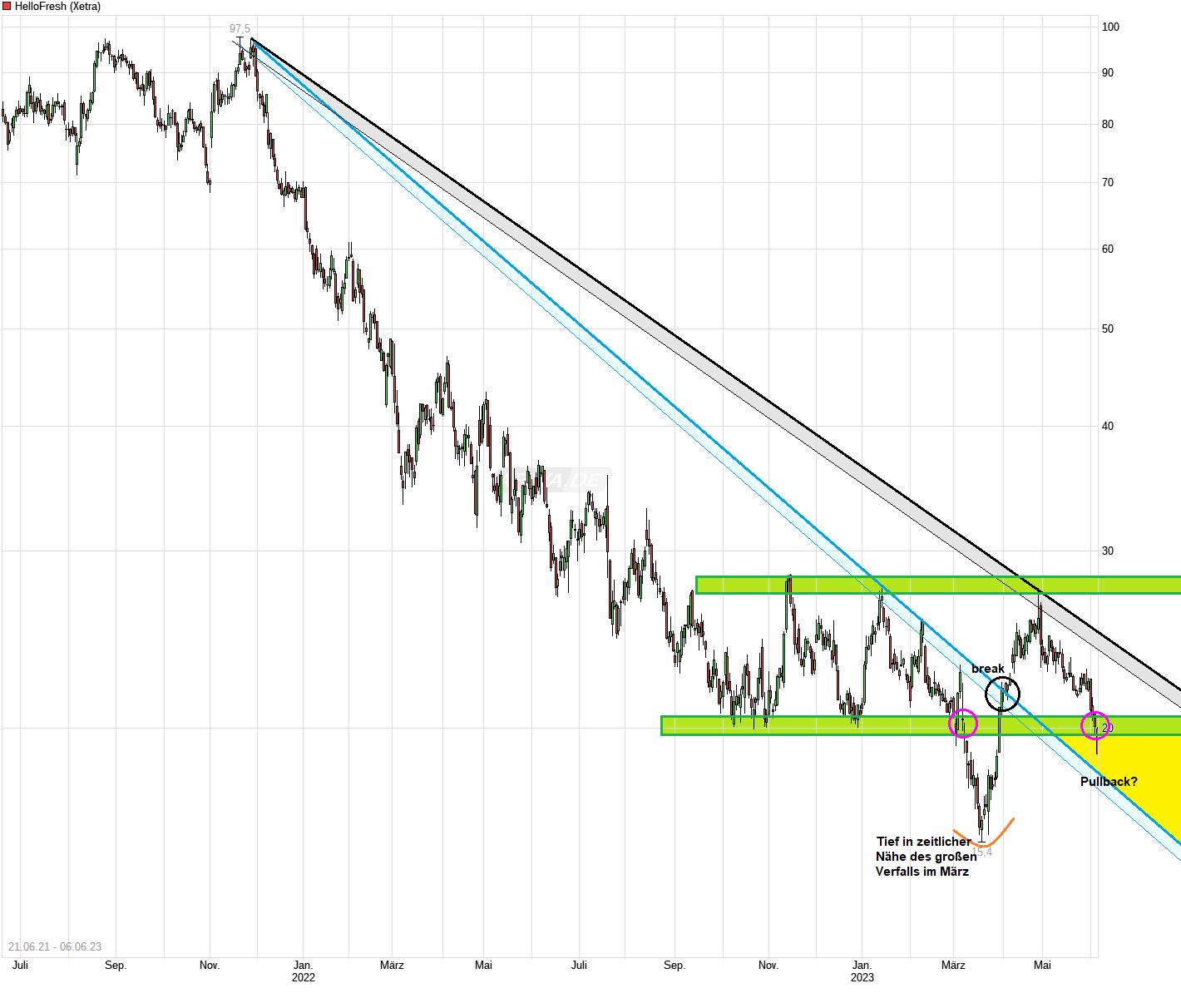Click the 97,5 high price label
Image resolution: width=1181 pixels, height=1008 pixels.
point(240,29)
